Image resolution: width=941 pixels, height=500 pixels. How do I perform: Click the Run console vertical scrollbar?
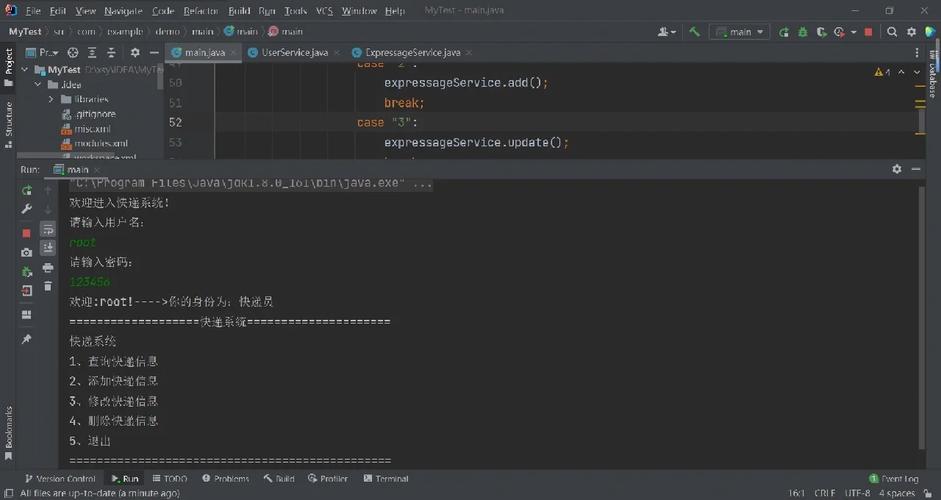coord(922,317)
